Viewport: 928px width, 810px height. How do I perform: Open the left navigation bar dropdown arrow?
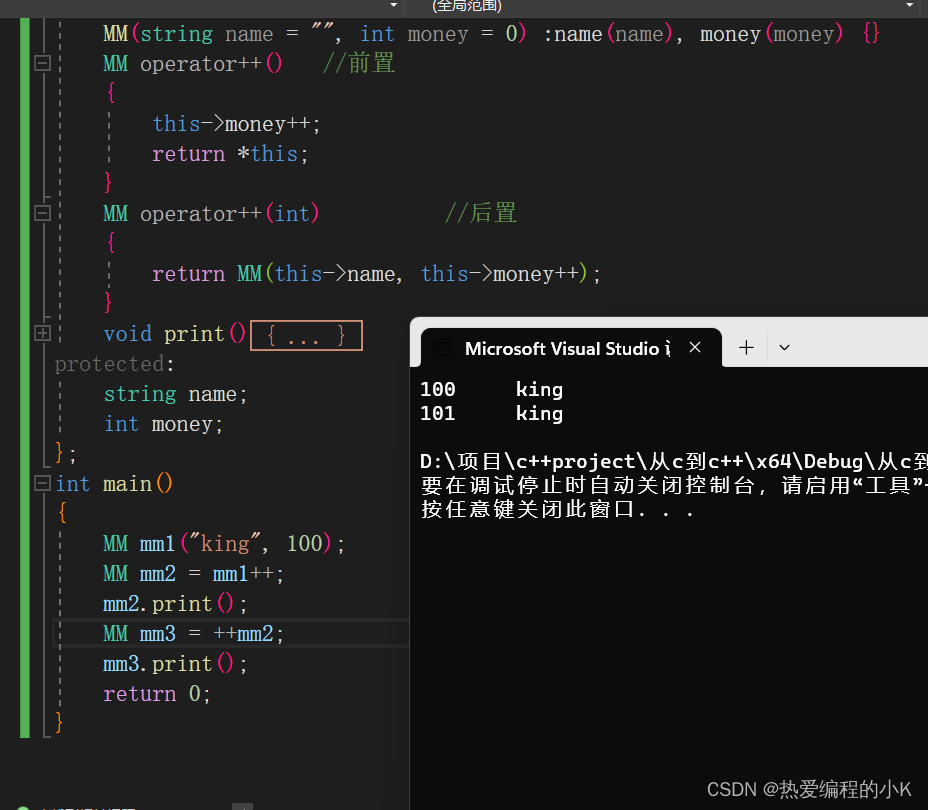[394, 5]
